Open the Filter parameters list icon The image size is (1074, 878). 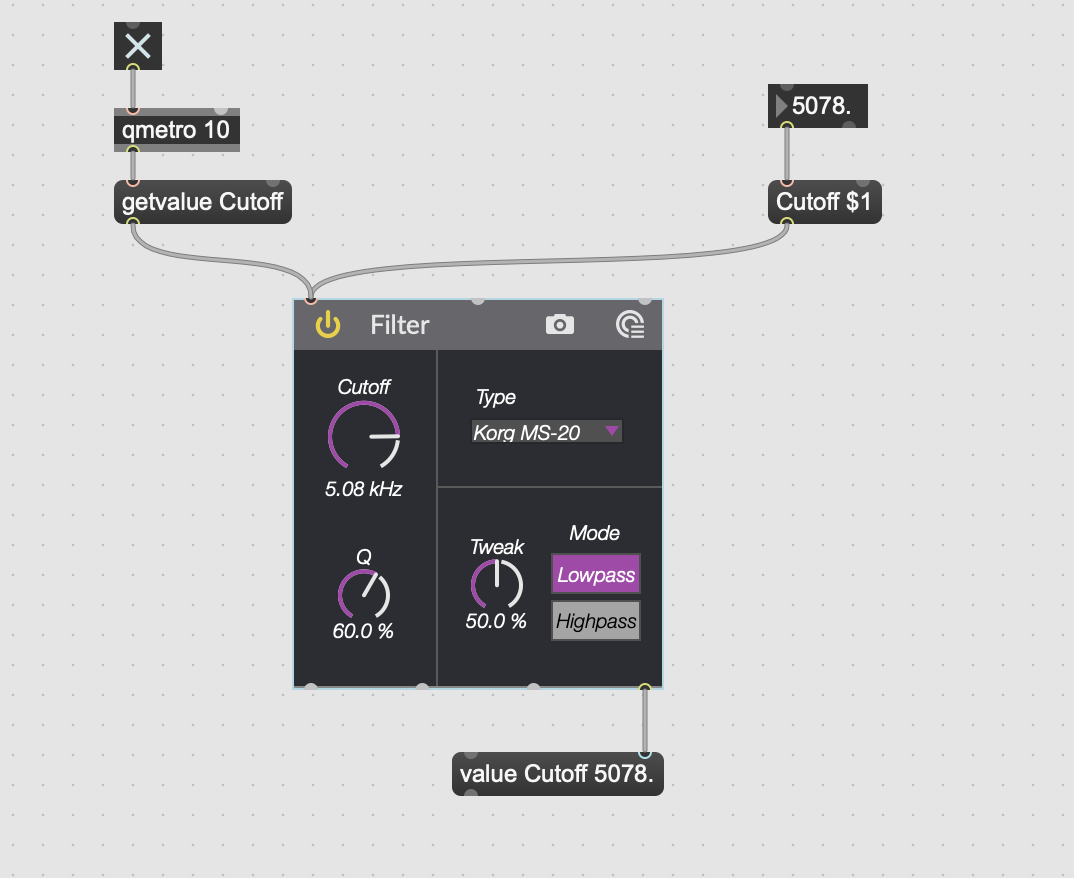(x=630, y=325)
